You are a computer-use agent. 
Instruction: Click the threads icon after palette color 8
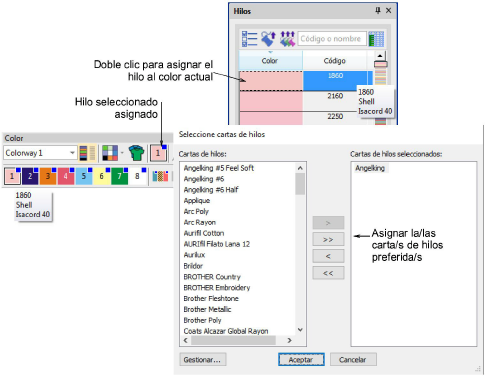(160, 176)
